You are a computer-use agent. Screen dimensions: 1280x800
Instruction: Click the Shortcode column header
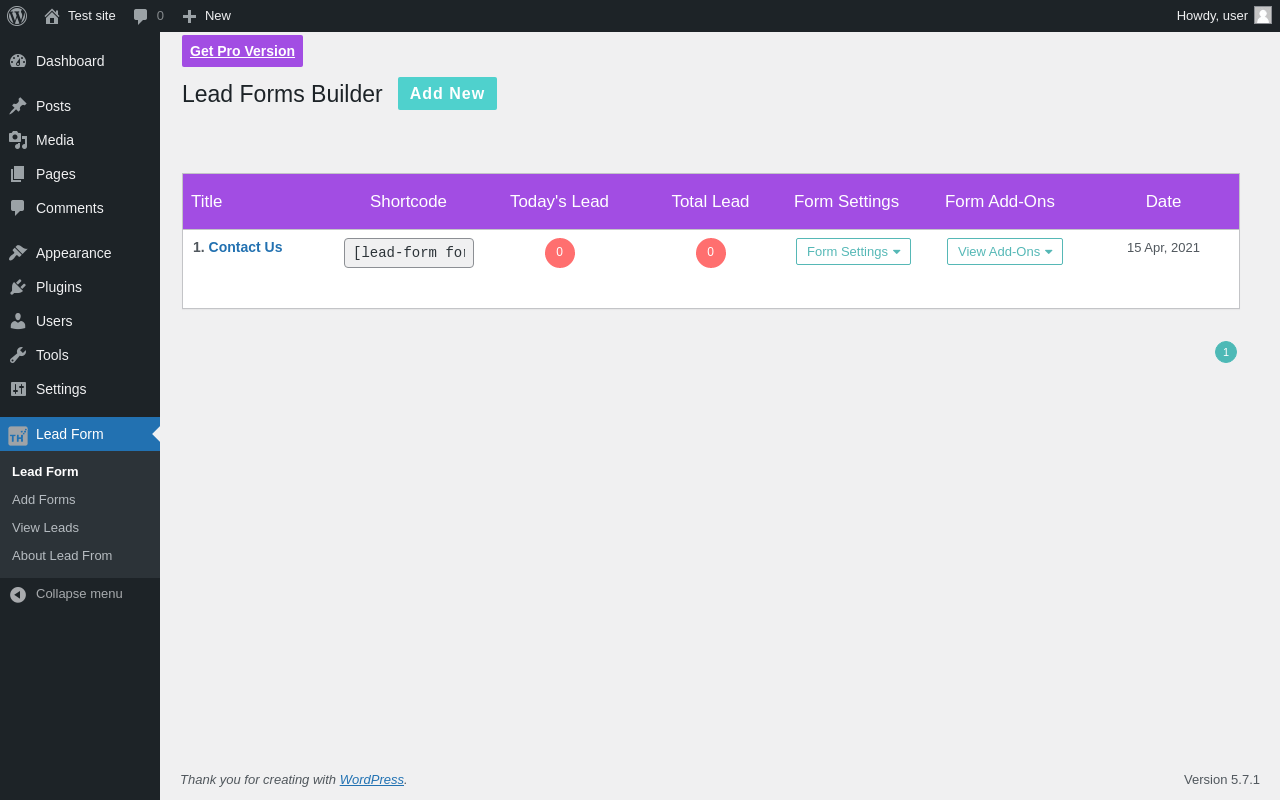(x=408, y=202)
